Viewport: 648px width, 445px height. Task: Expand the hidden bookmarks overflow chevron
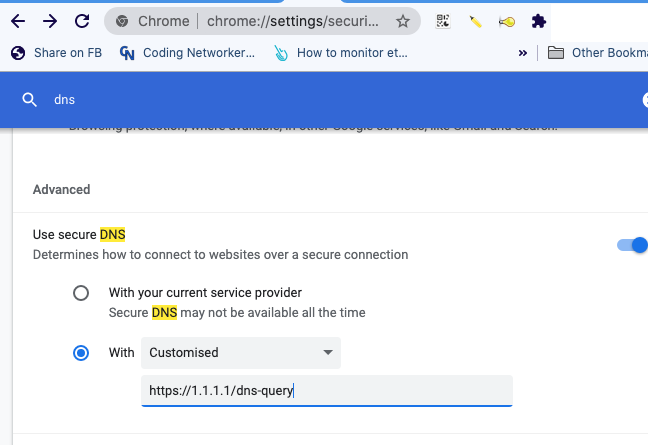pos(522,53)
